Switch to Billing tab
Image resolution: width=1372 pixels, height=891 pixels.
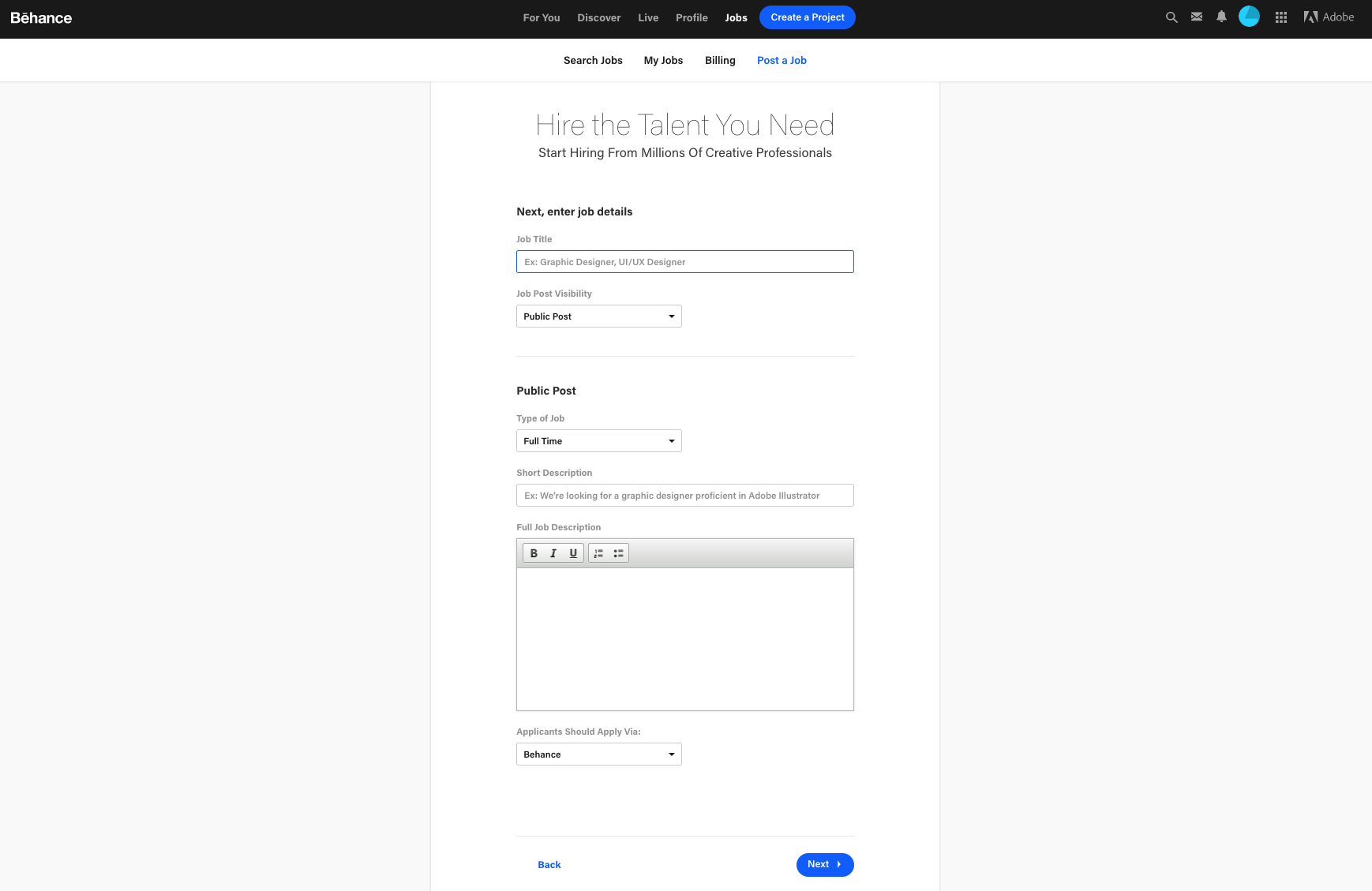(x=720, y=60)
